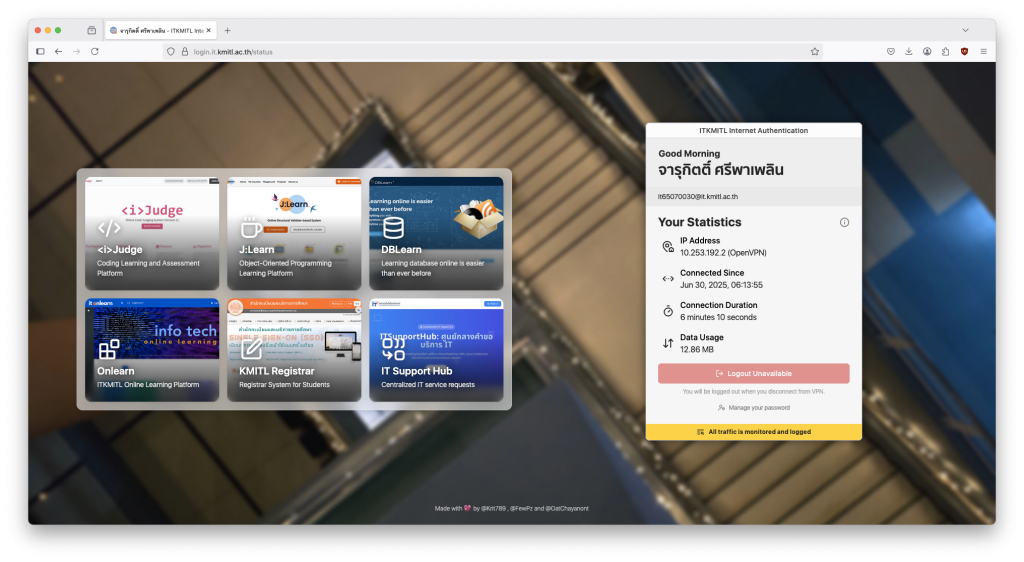The height and width of the screenshot is (562, 1024).
Task: Click the email it65070030@it.kmitl.ac.th
Action: (x=697, y=196)
